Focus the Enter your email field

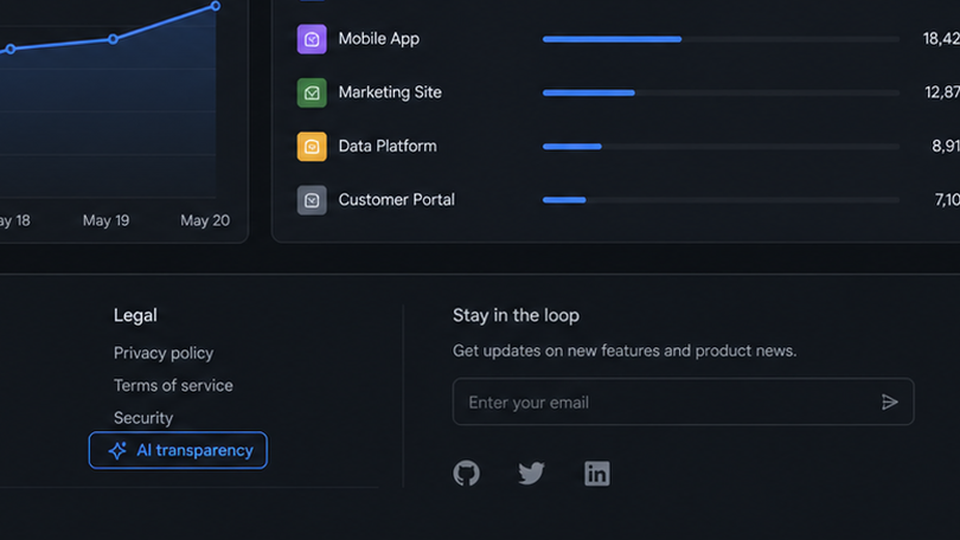(x=683, y=402)
